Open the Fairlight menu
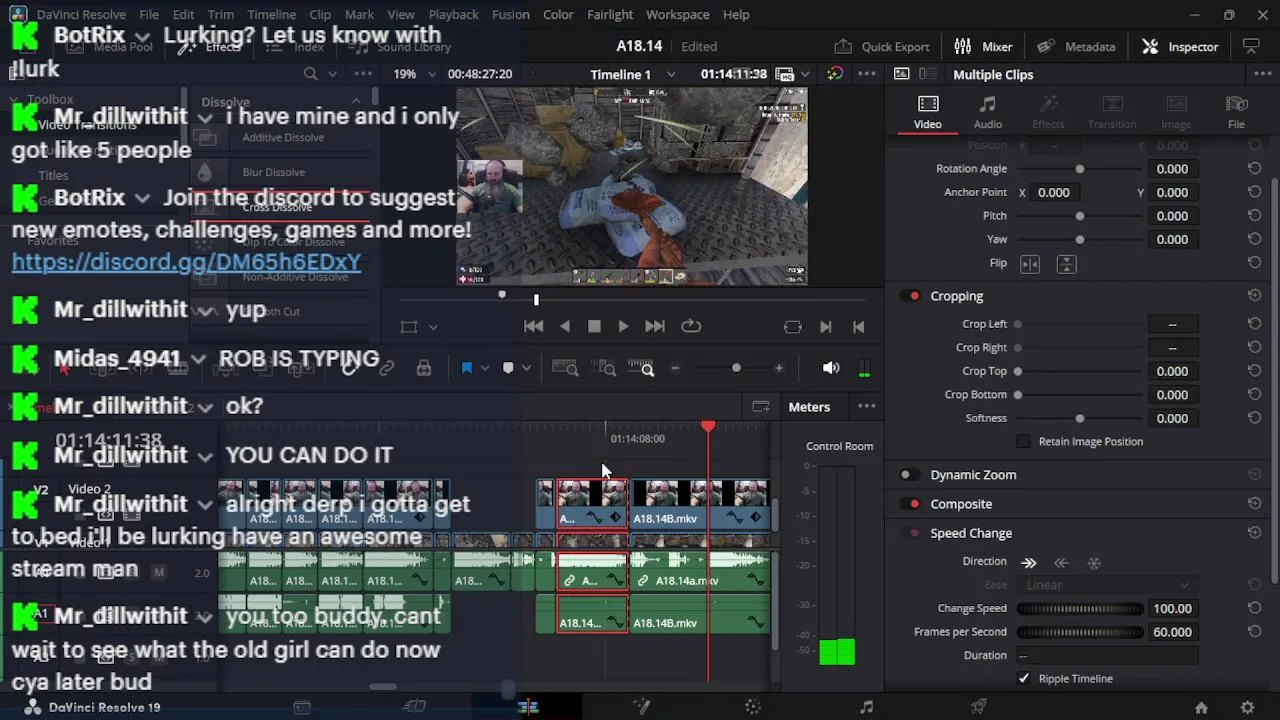 coord(610,14)
